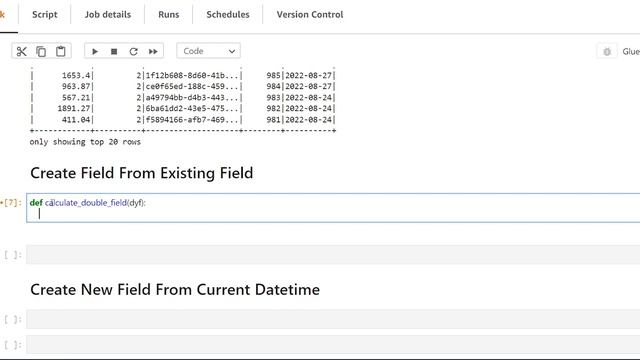Open the Runs tab
The height and width of the screenshot is (360, 640).
pos(169,14)
